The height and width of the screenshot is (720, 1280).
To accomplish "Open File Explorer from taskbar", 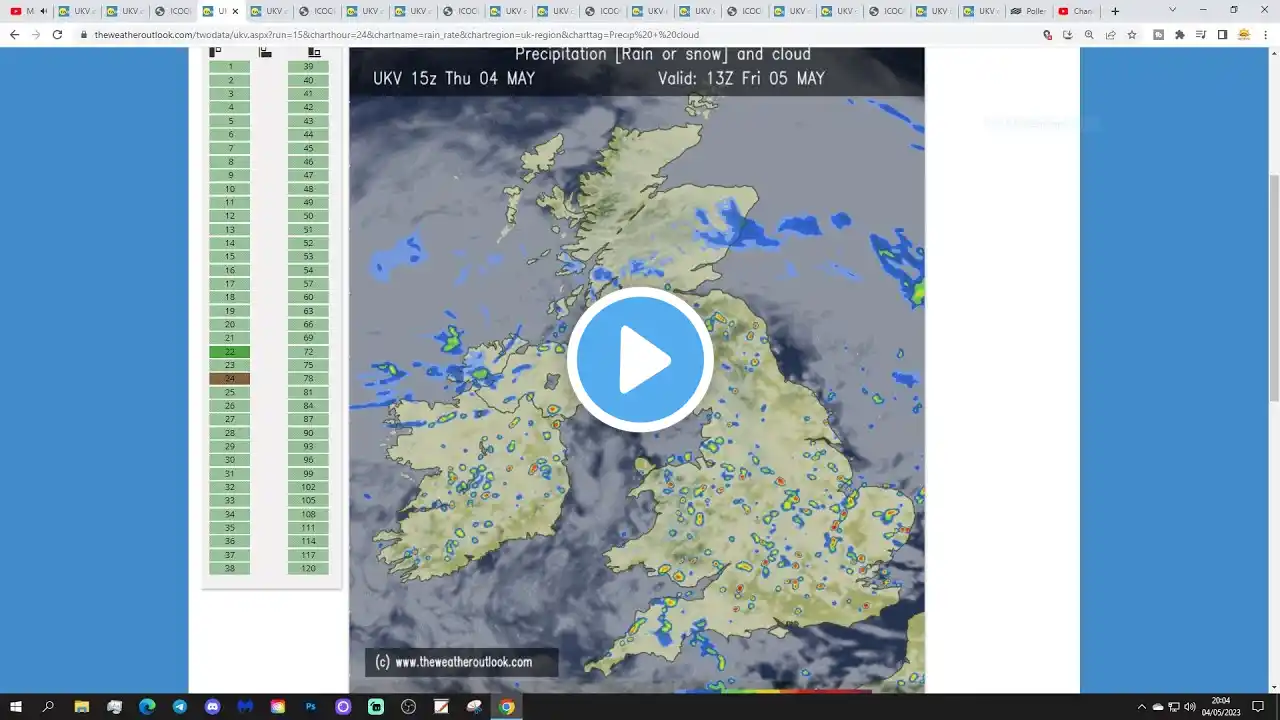I will coord(81,706).
